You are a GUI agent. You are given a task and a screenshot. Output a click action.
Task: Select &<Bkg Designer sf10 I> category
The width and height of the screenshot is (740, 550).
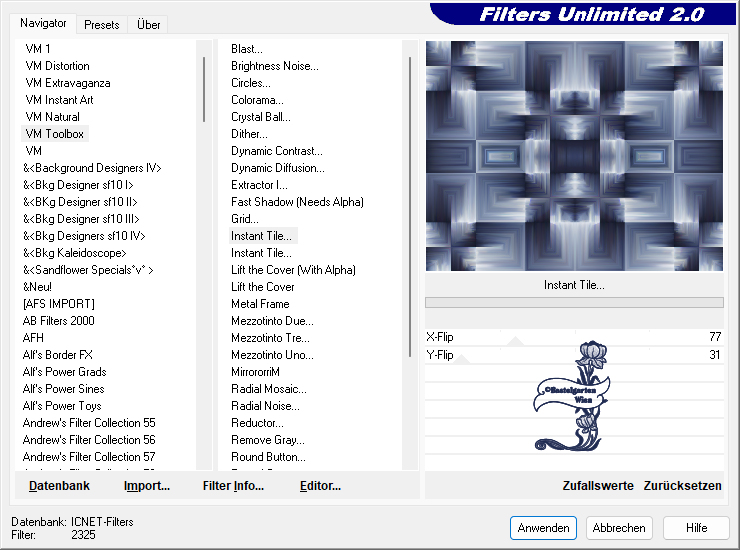click(78, 185)
